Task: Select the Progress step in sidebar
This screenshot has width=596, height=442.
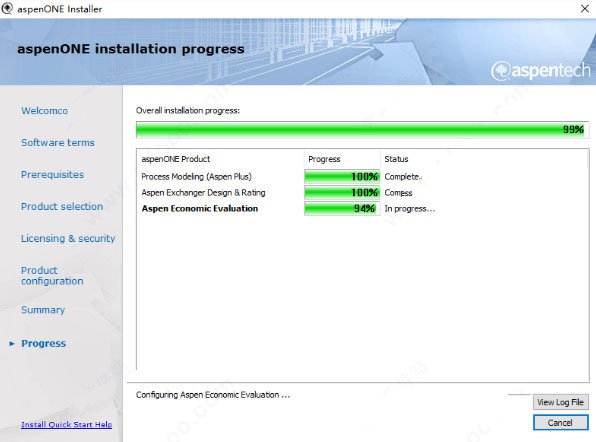Action: (44, 343)
